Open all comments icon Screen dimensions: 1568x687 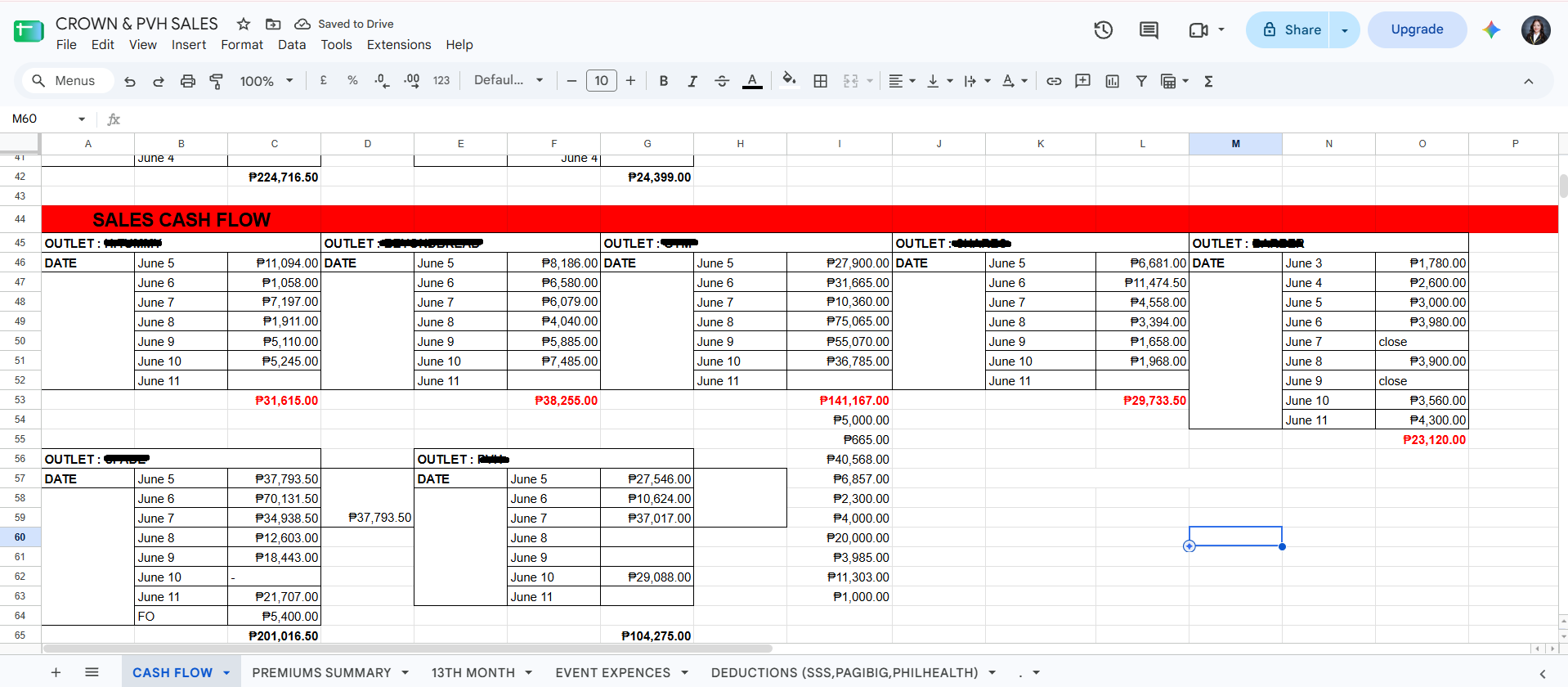tap(1149, 30)
